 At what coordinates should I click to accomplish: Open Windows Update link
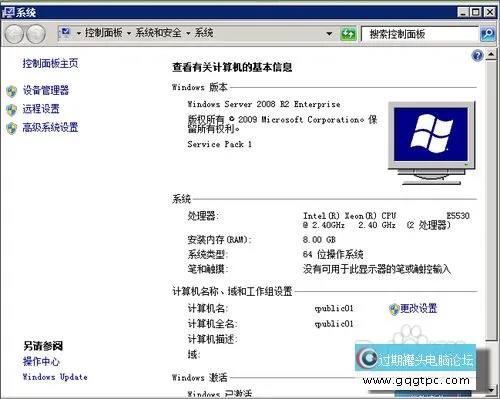pyautogui.click(x=55, y=377)
